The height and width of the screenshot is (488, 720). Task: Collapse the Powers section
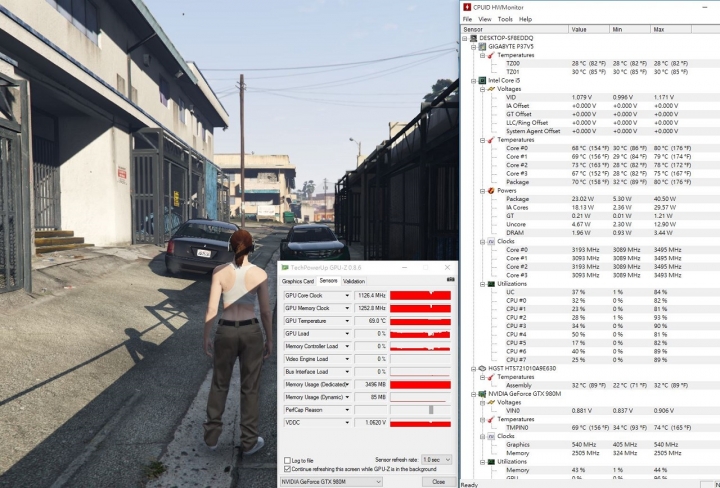[482, 191]
